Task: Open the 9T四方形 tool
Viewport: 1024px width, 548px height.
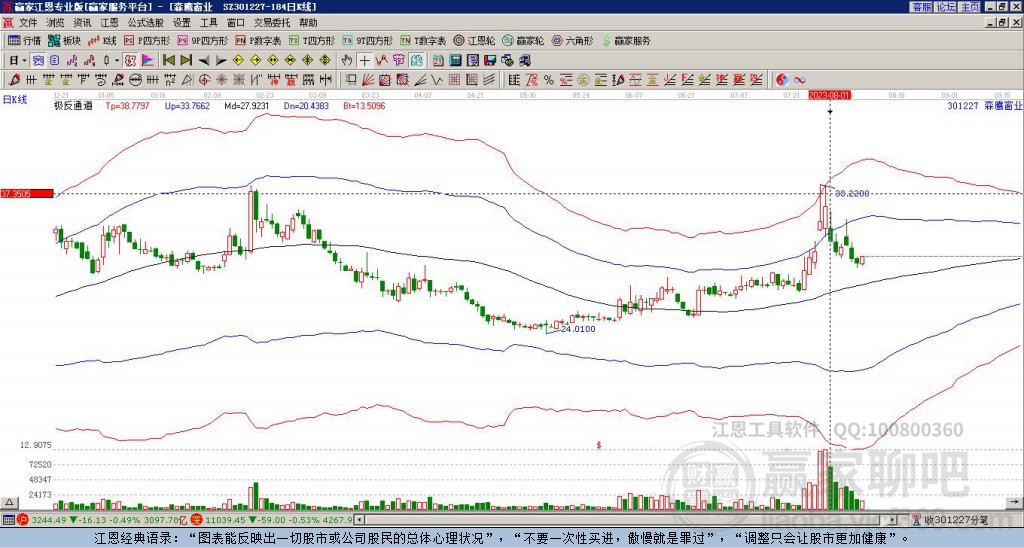Action: 367,40
